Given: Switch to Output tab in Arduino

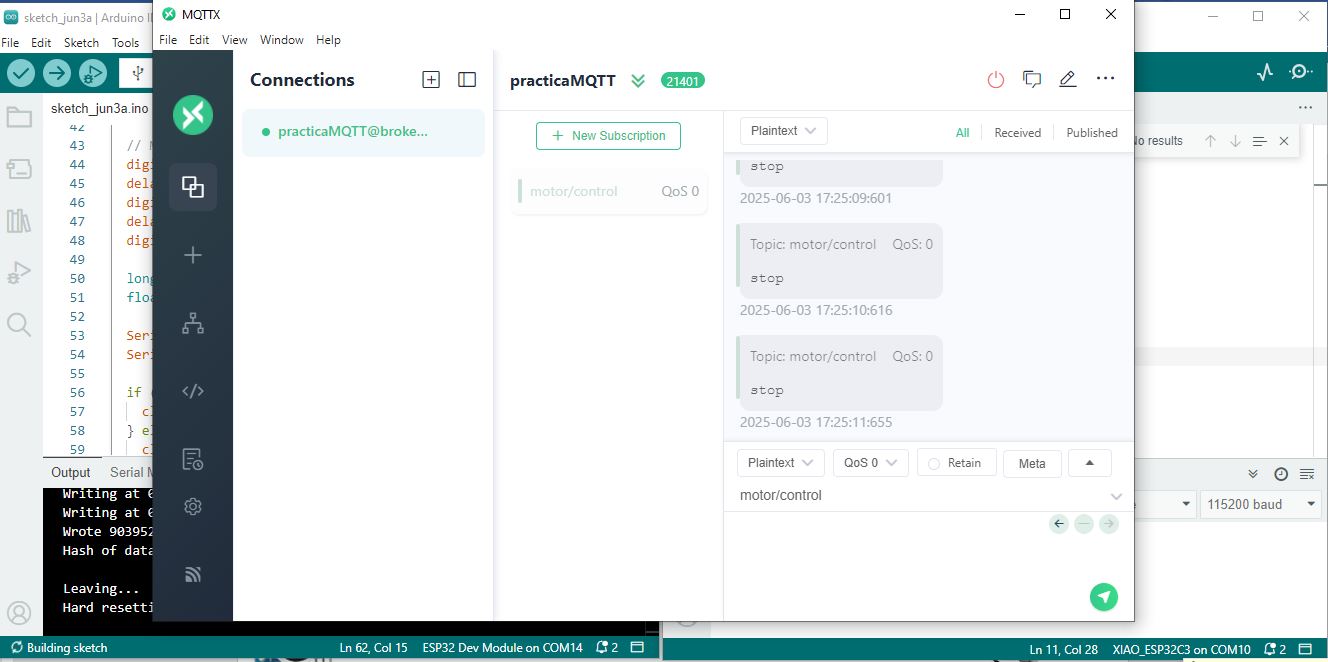Looking at the screenshot, I should [x=71, y=472].
